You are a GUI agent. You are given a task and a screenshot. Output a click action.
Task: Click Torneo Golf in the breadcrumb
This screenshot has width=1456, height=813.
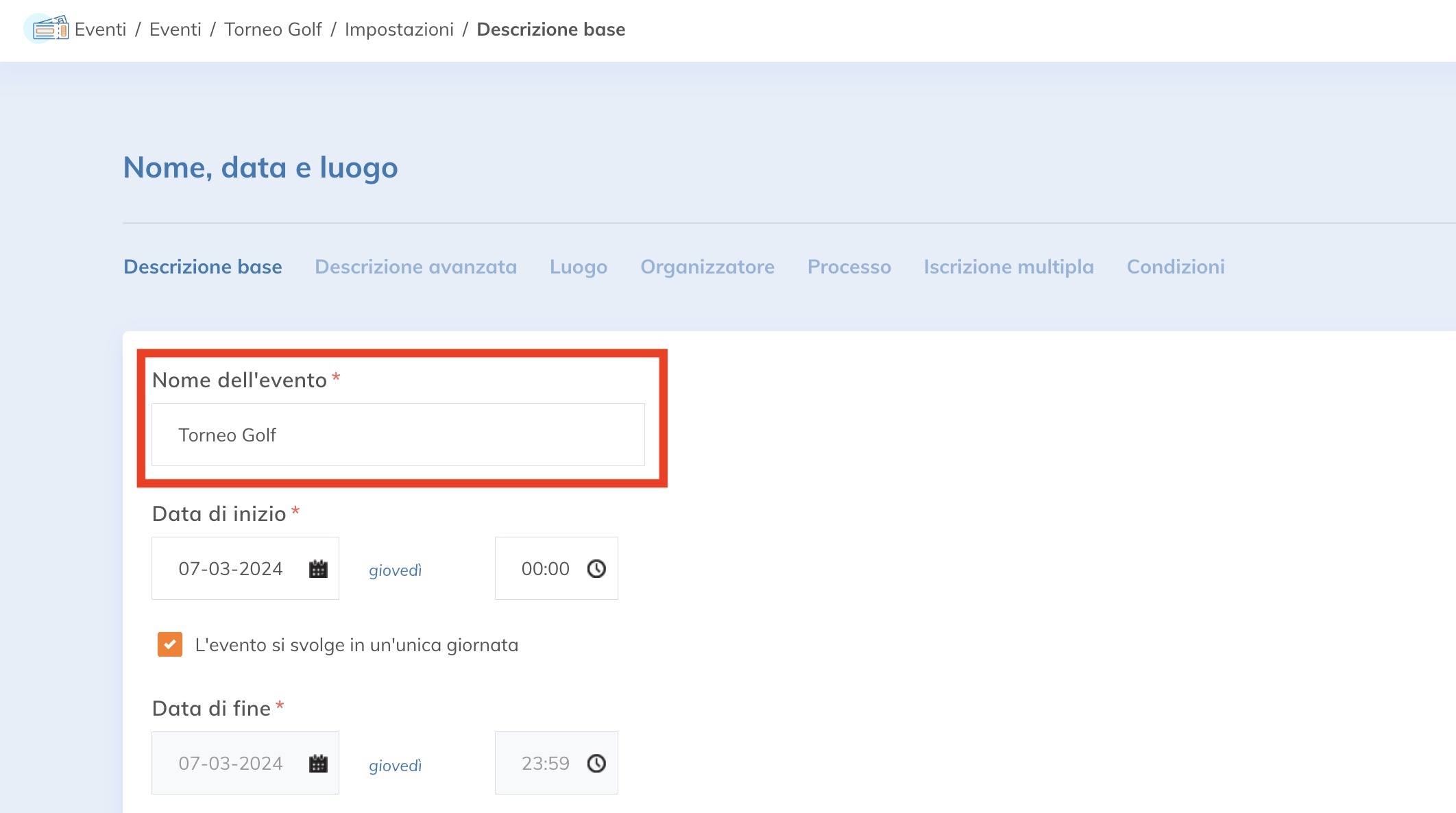273,29
